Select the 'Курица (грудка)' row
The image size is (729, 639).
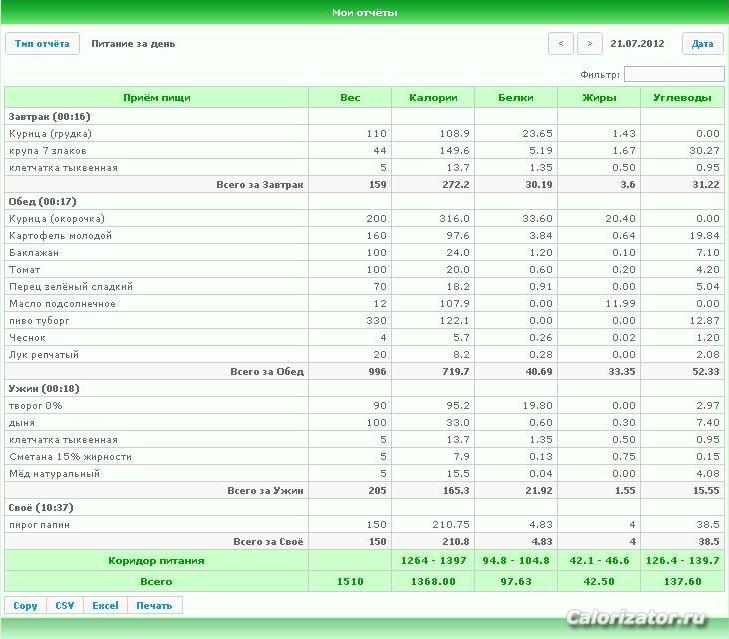(x=364, y=133)
